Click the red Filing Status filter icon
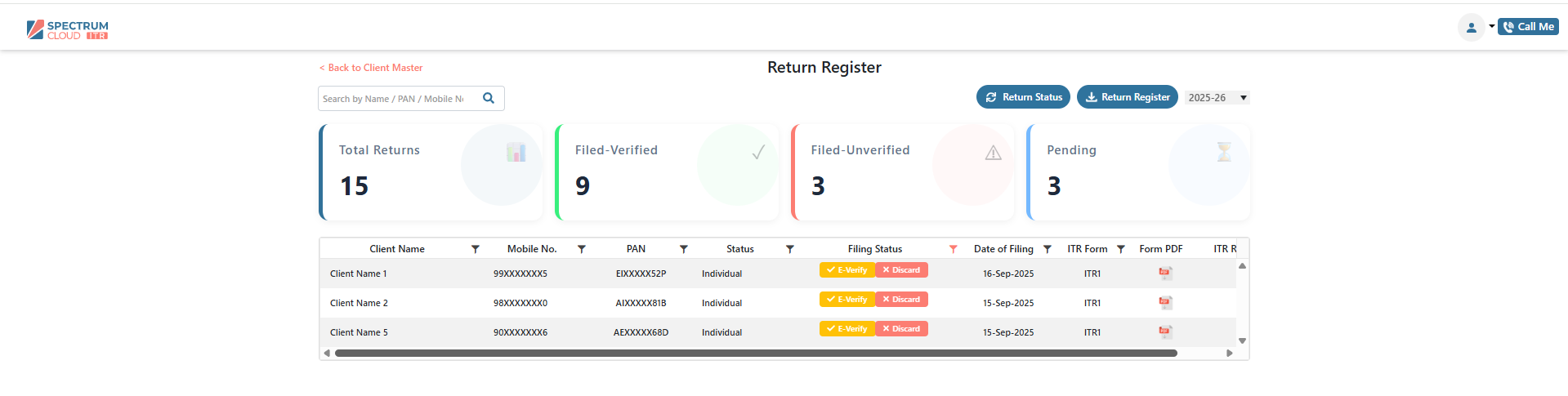The height and width of the screenshot is (396, 1568). coord(953,249)
